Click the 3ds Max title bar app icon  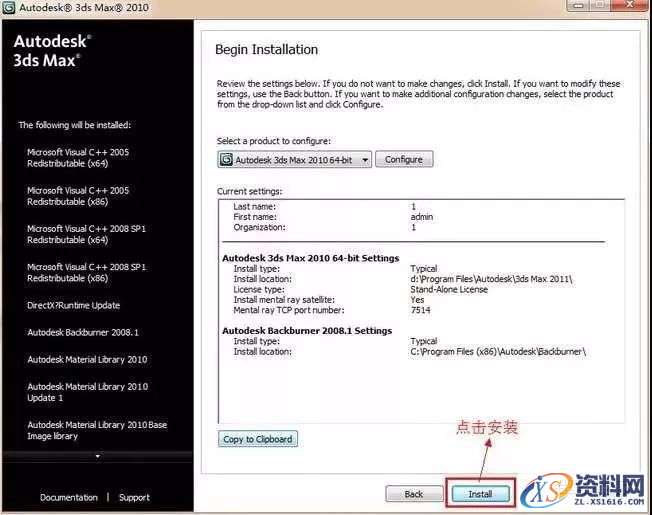(9, 7)
